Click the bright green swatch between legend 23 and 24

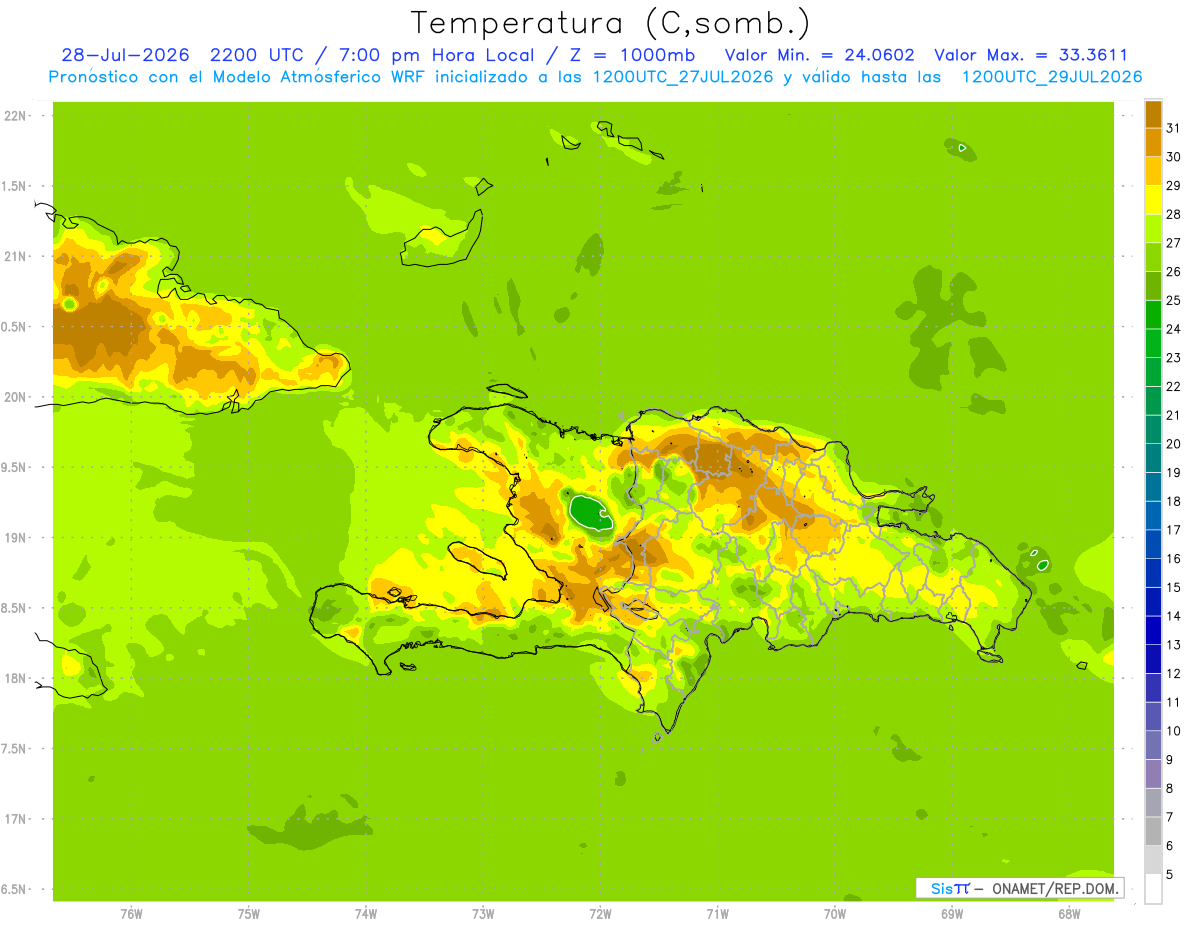coord(1153,343)
